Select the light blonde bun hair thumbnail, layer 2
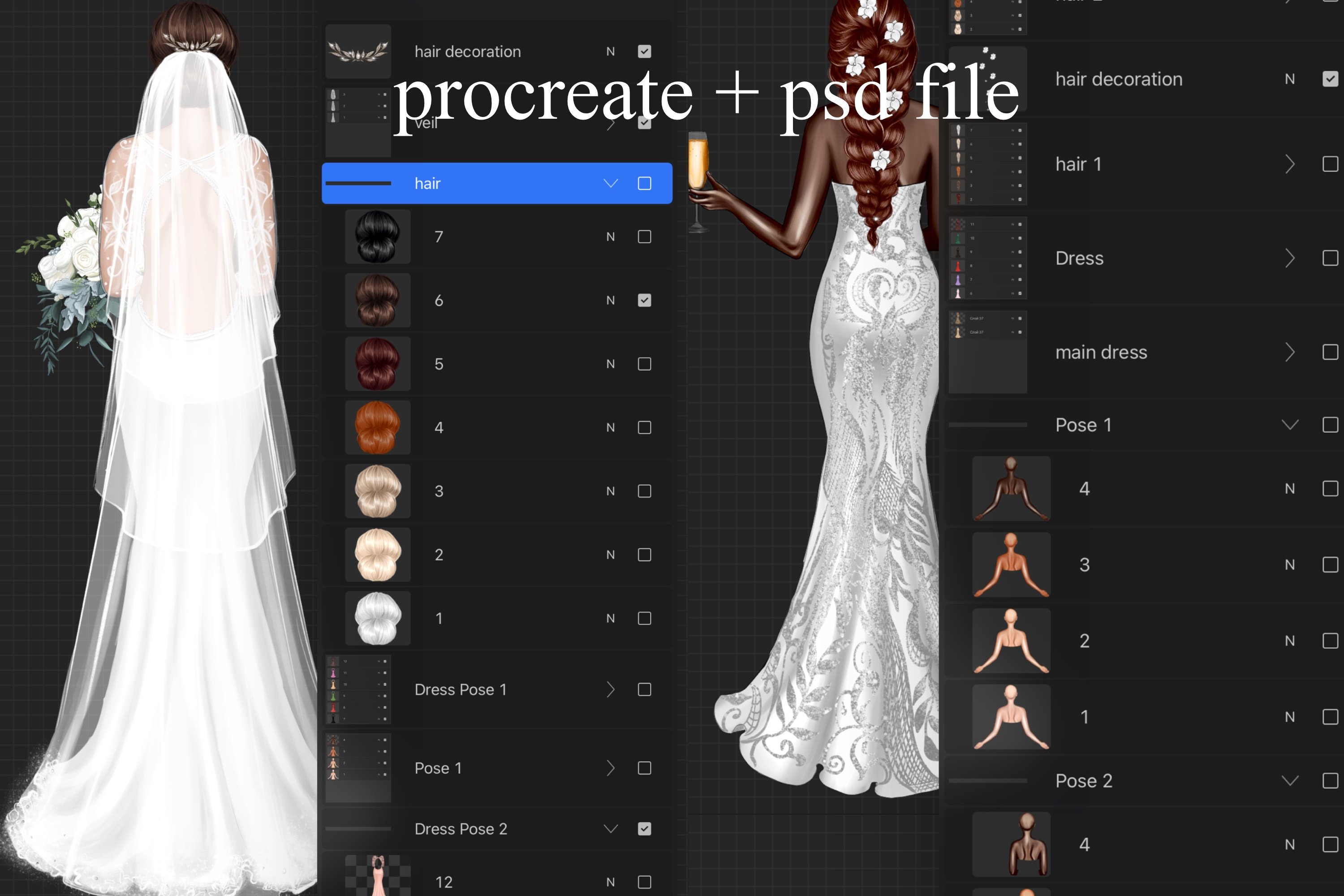This screenshot has width=1344, height=896. point(377,555)
